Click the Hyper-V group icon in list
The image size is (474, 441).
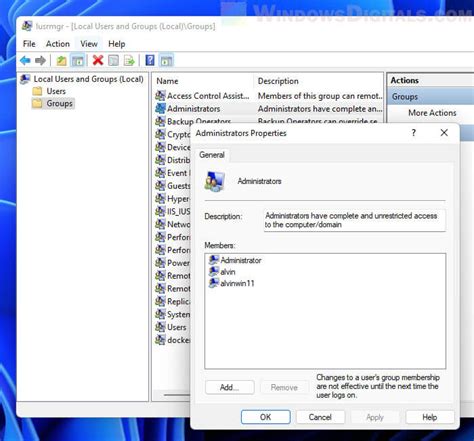point(160,199)
